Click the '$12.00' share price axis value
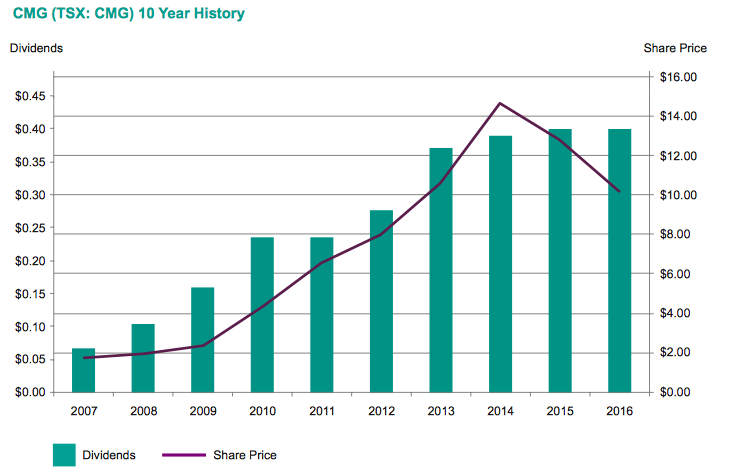 tap(678, 156)
